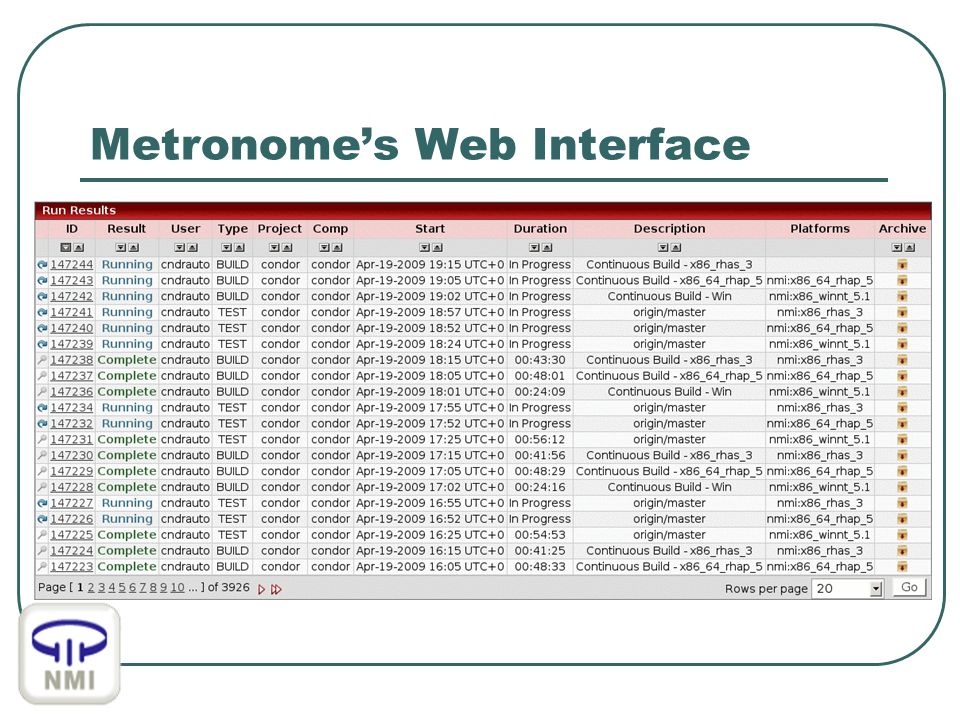Image resolution: width=960 pixels, height=720 pixels.
Task: Open run 147232 link
Action: [x=72, y=424]
